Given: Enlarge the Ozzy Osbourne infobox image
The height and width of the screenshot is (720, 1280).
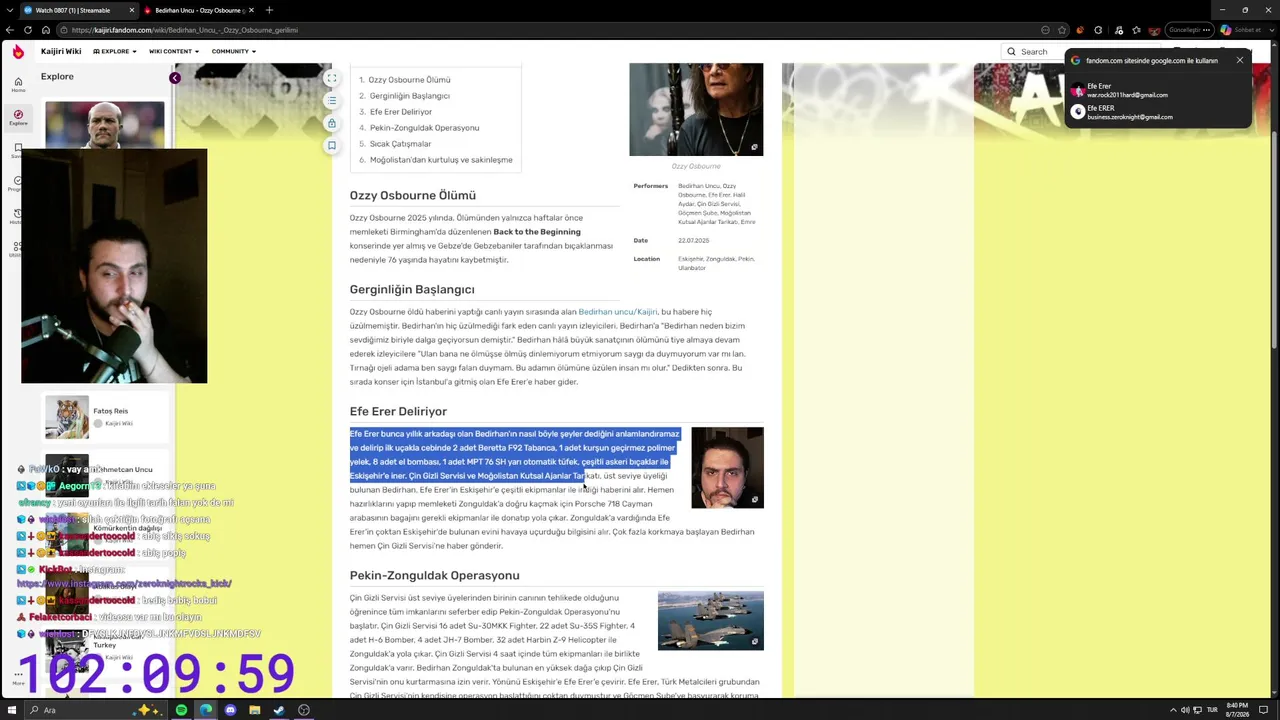Looking at the screenshot, I should coord(754,147).
